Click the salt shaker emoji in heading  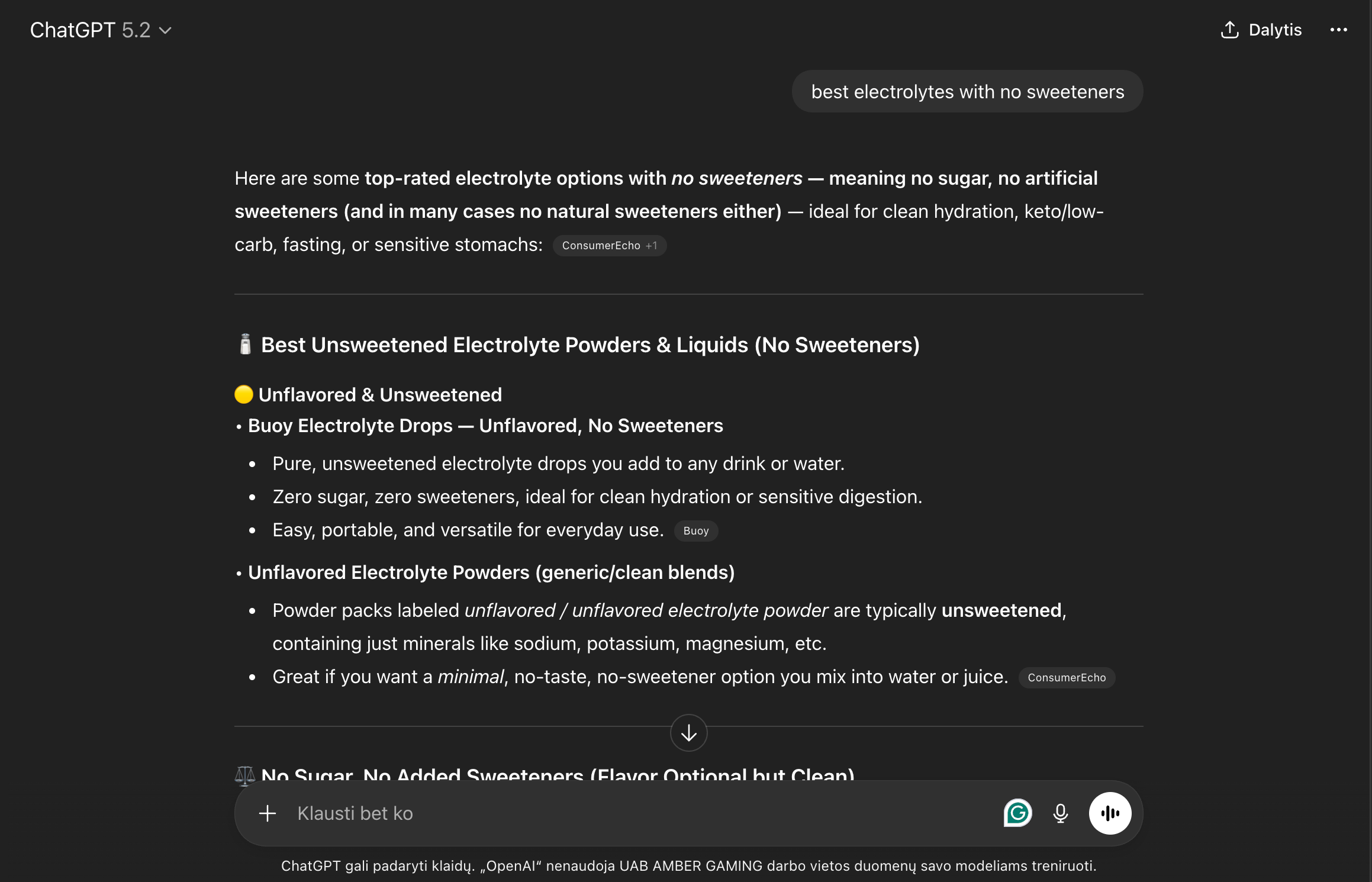[245, 345]
